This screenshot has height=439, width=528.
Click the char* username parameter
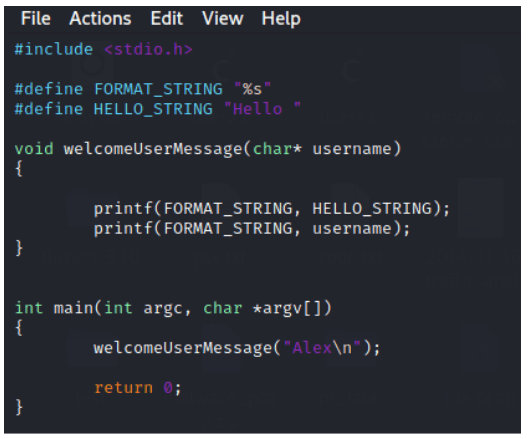(327, 149)
